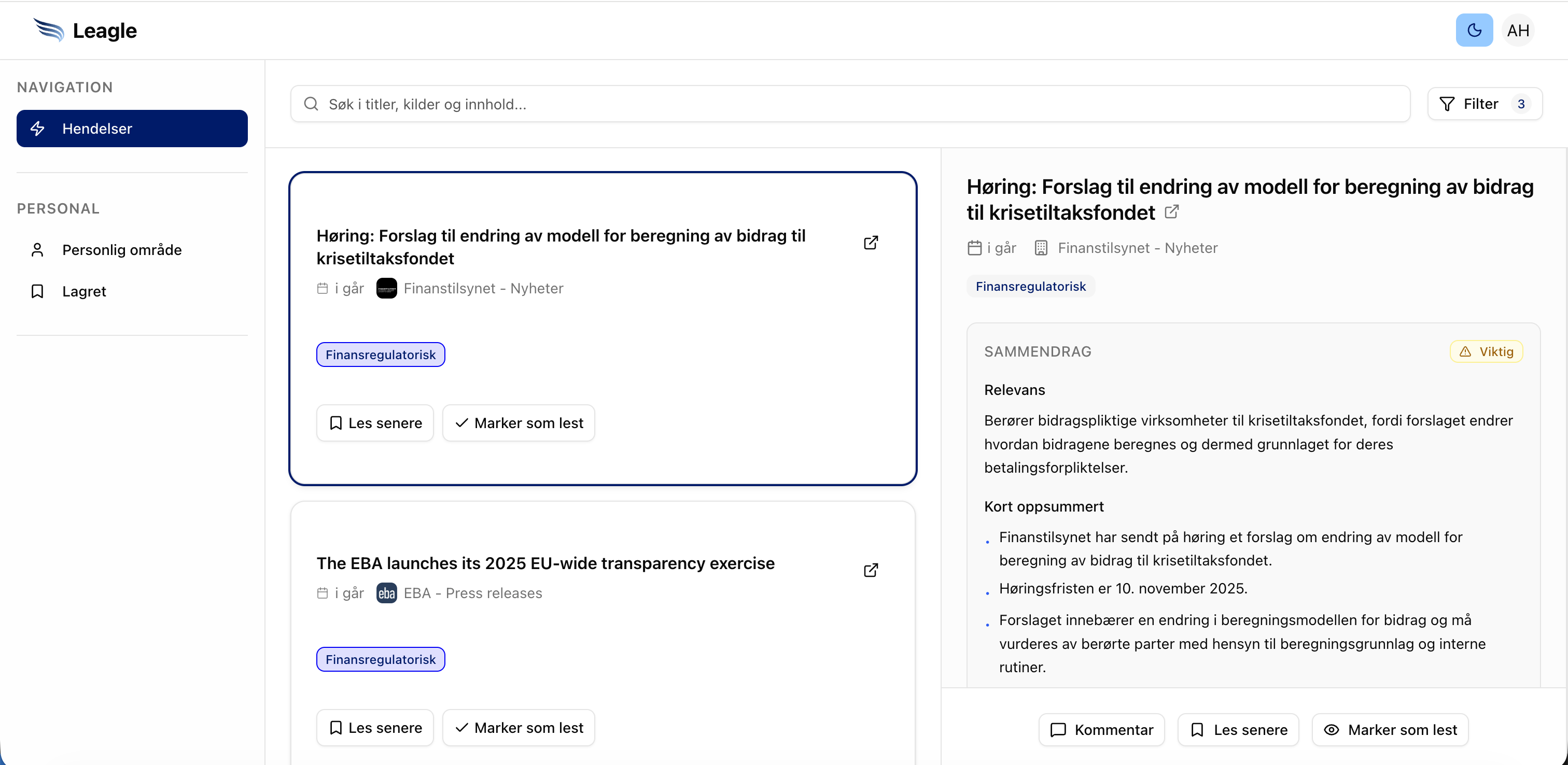Save Høring article with Les senere
The height and width of the screenshot is (765, 1568).
[x=374, y=422]
